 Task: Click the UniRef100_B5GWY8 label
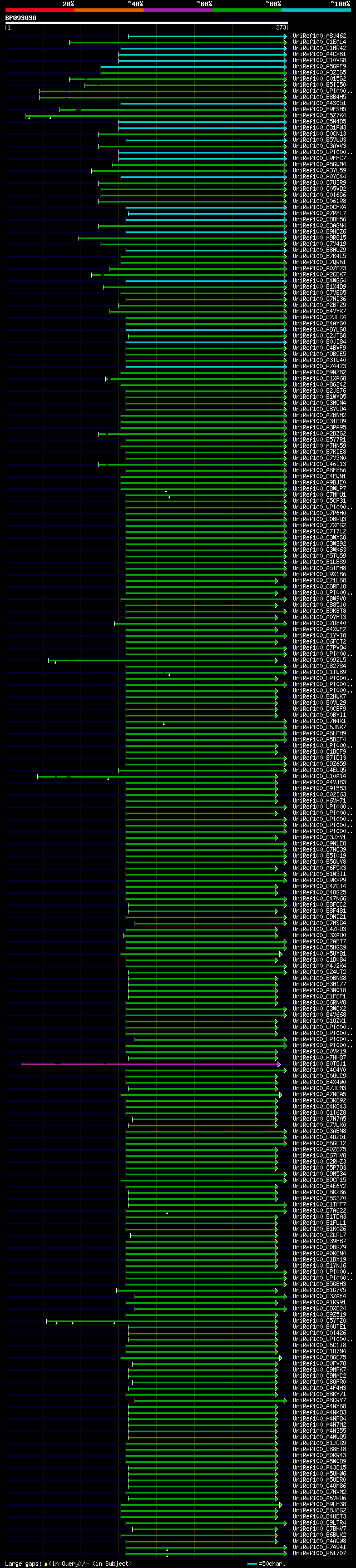point(319,862)
